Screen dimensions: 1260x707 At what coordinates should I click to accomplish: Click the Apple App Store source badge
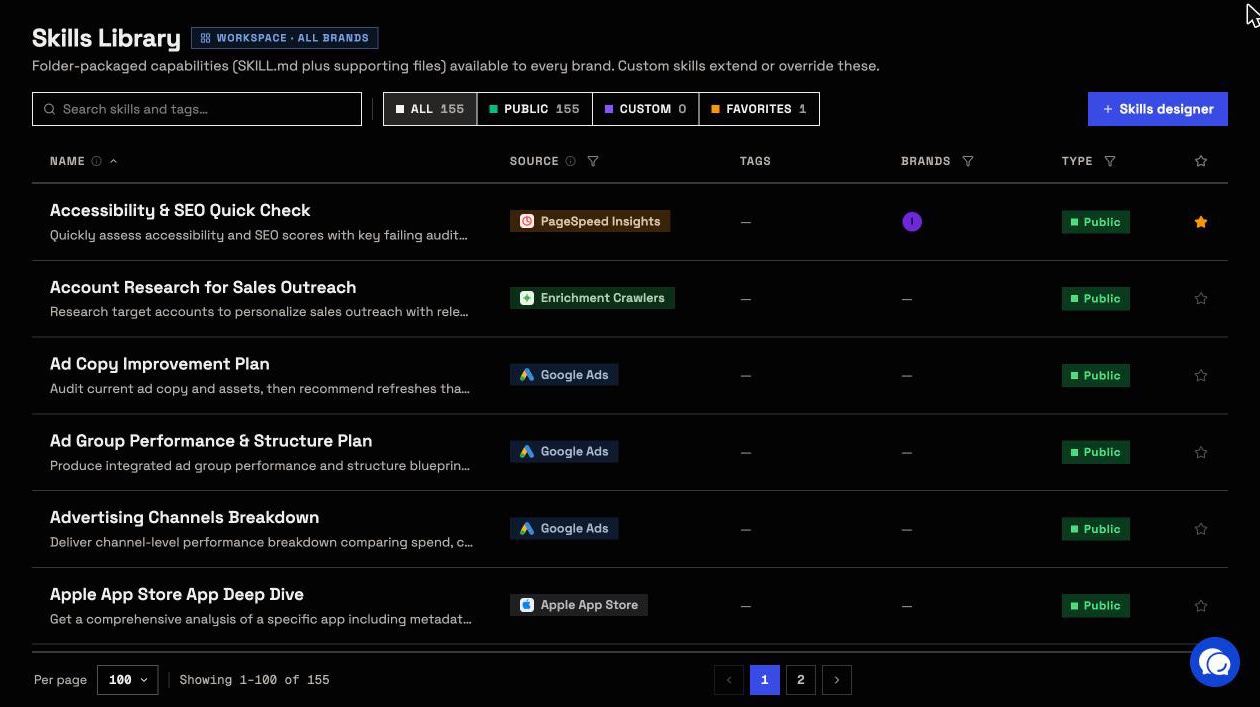pos(579,605)
